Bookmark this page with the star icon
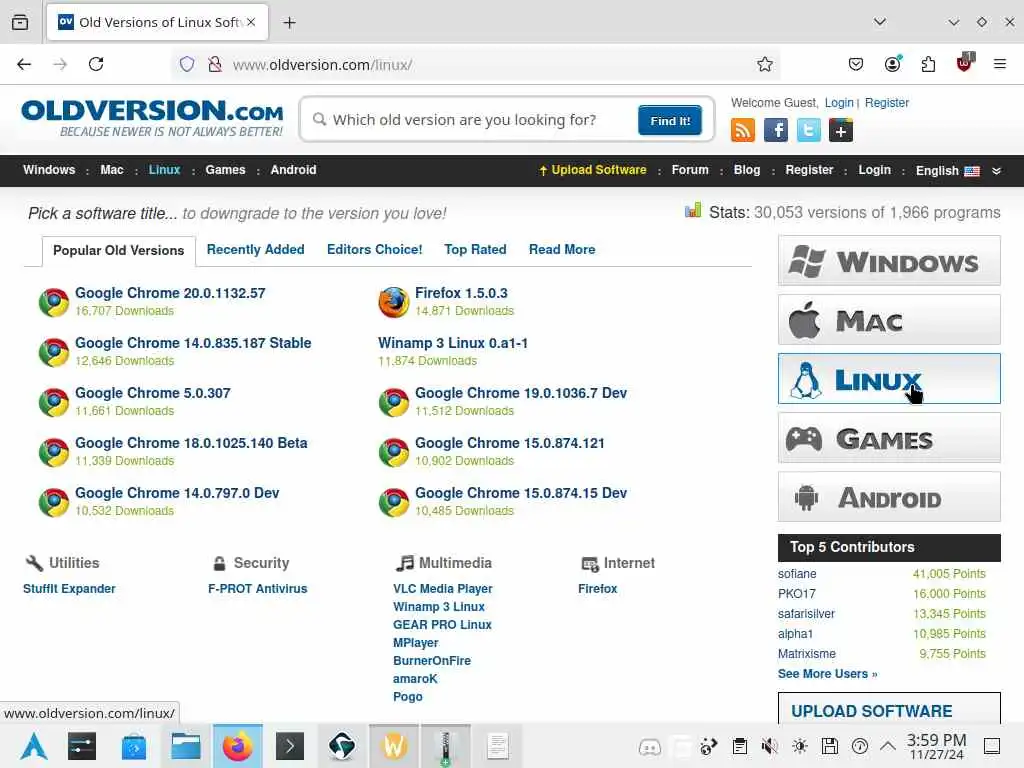This screenshot has width=1024, height=768. pyautogui.click(x=765, y=64)
